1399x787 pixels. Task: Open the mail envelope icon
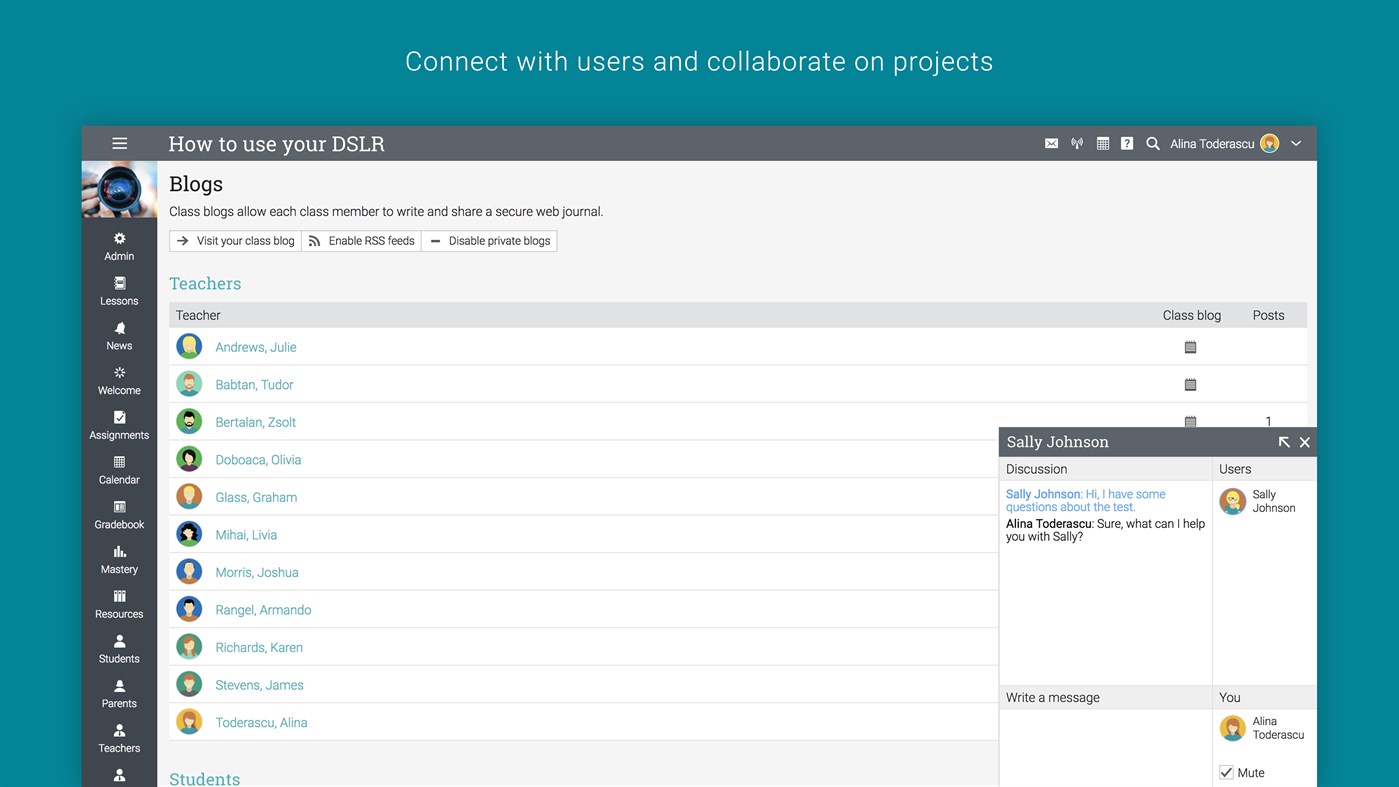1051,144
